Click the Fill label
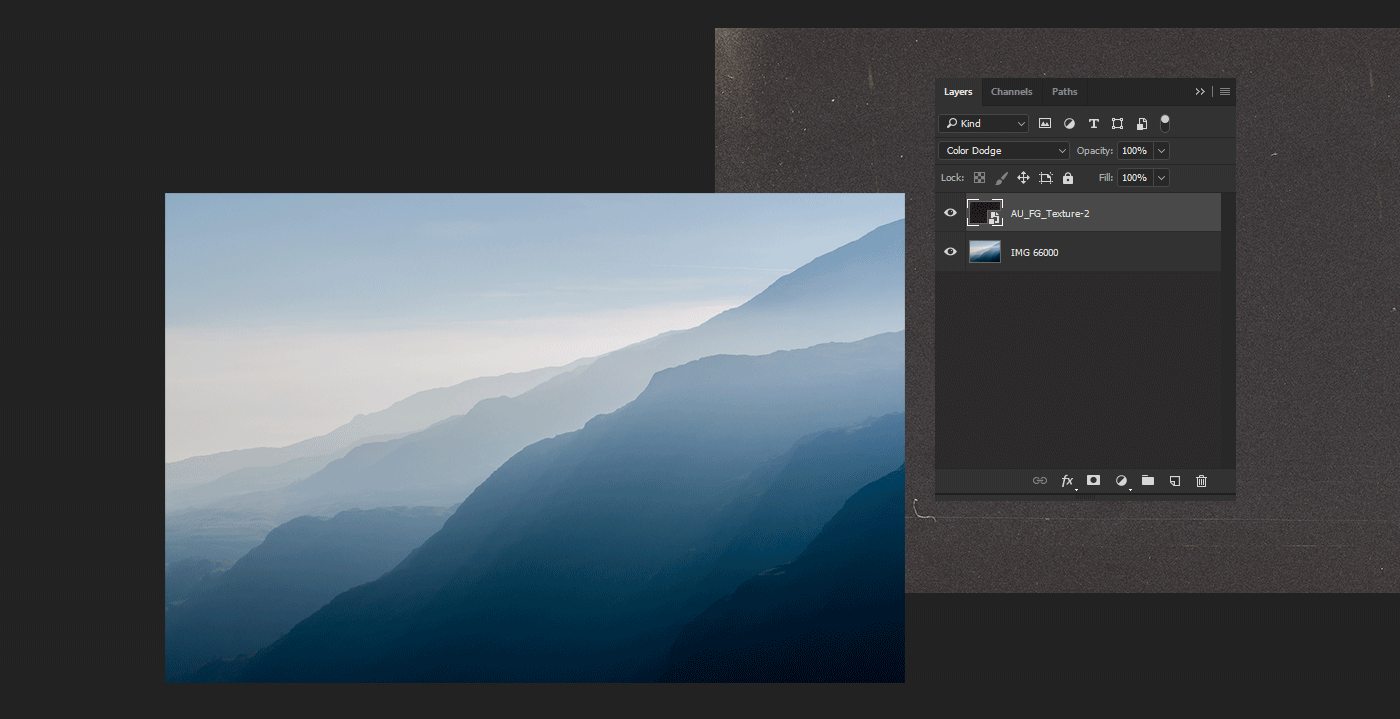 pos(1106,178)
